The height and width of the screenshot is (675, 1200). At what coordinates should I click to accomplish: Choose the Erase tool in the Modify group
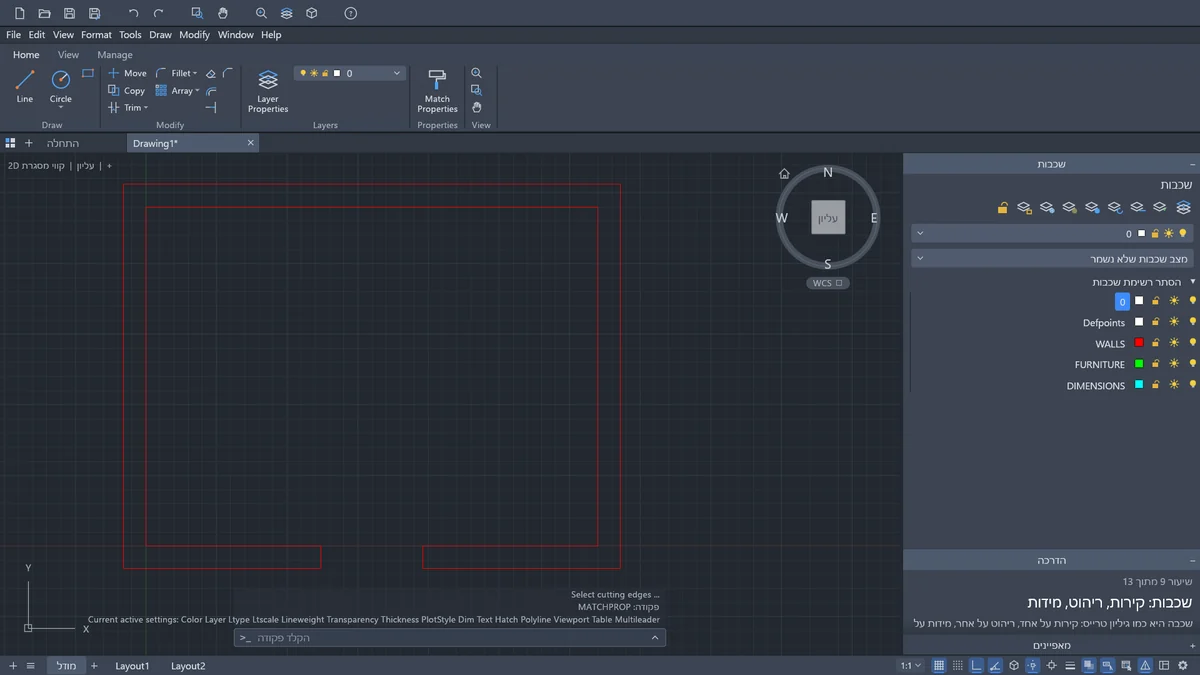pos(210,73)
